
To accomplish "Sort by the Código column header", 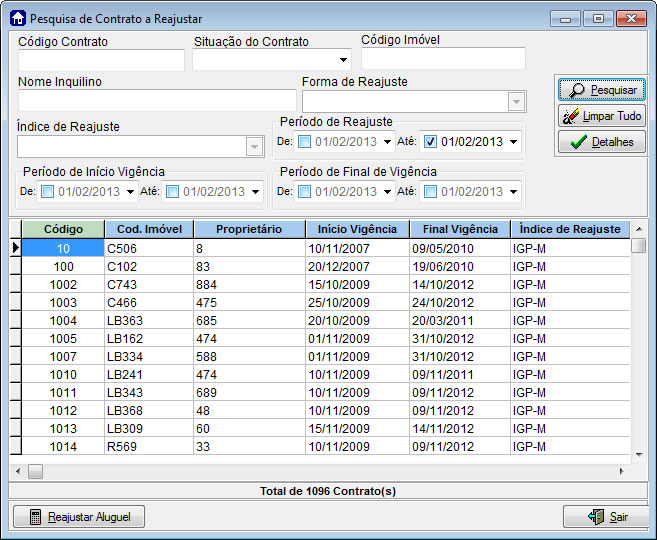I will 62,229.
